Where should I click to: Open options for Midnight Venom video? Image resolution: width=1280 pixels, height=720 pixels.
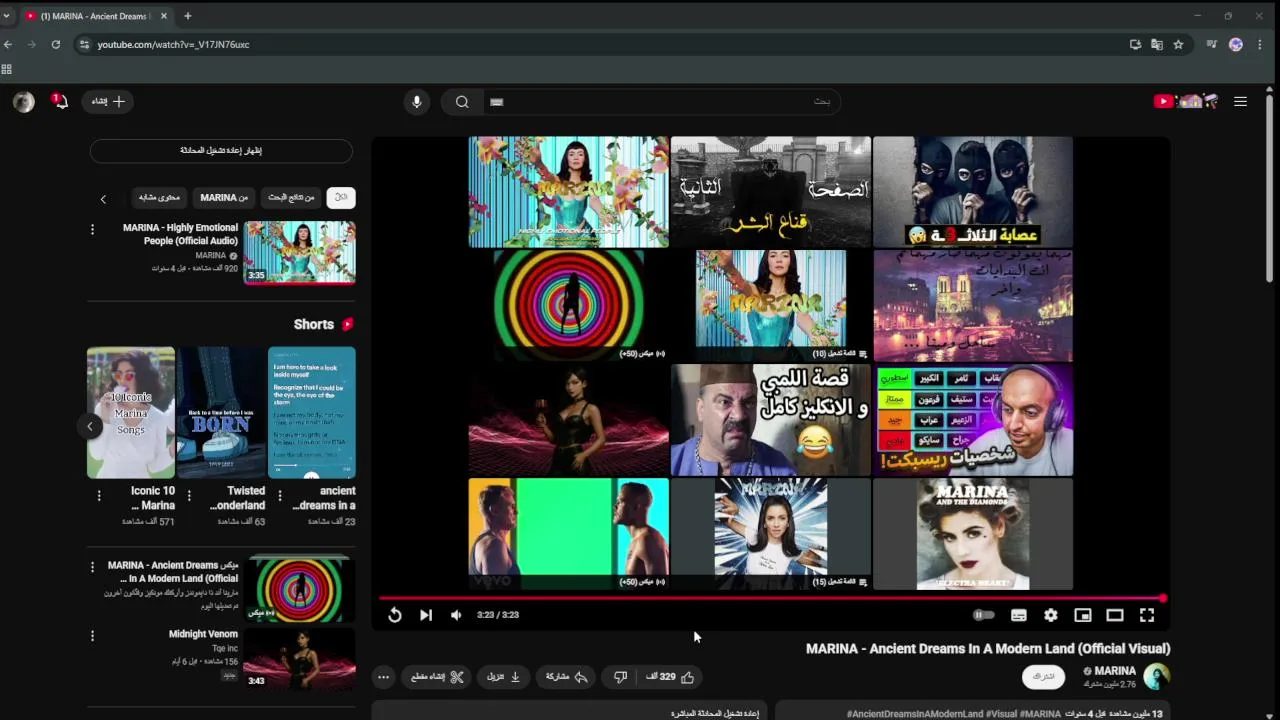point(92,636)
